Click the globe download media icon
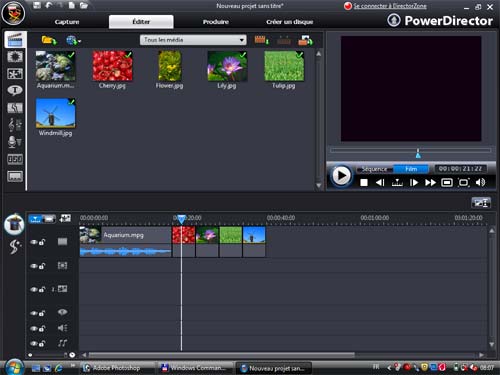Screen dimensions: 500x375 pyautogui.click(x=71, y=40)
